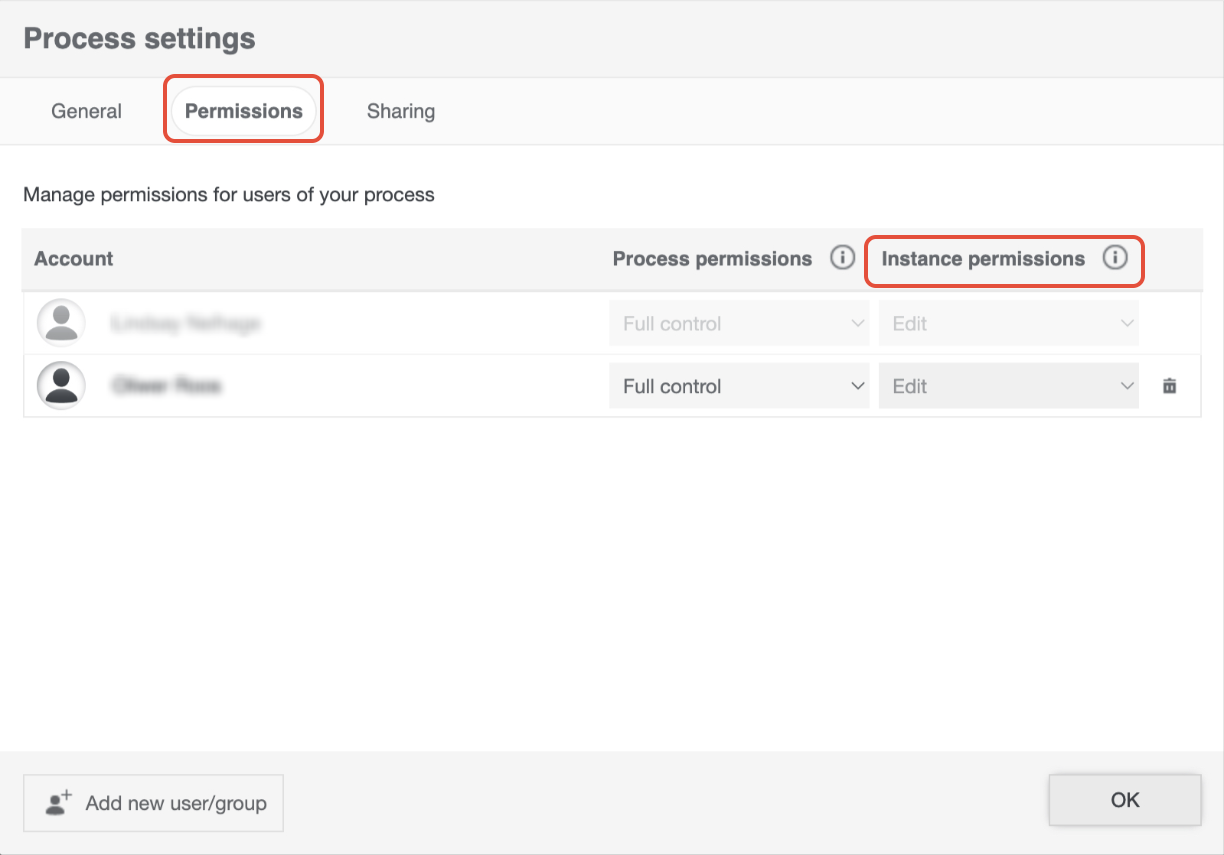1224x855 pixels.
Task: Select the Permissions tab
Action: [x=243, y=111]
